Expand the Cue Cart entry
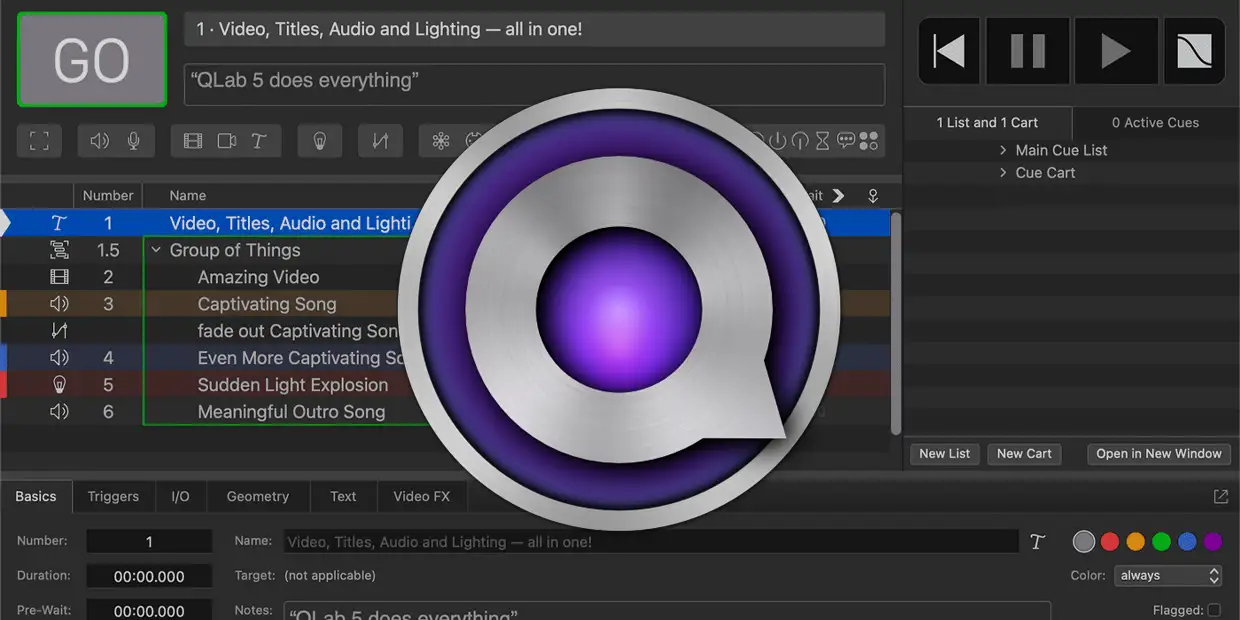 pyautogui.click(x=1003, y=173)
